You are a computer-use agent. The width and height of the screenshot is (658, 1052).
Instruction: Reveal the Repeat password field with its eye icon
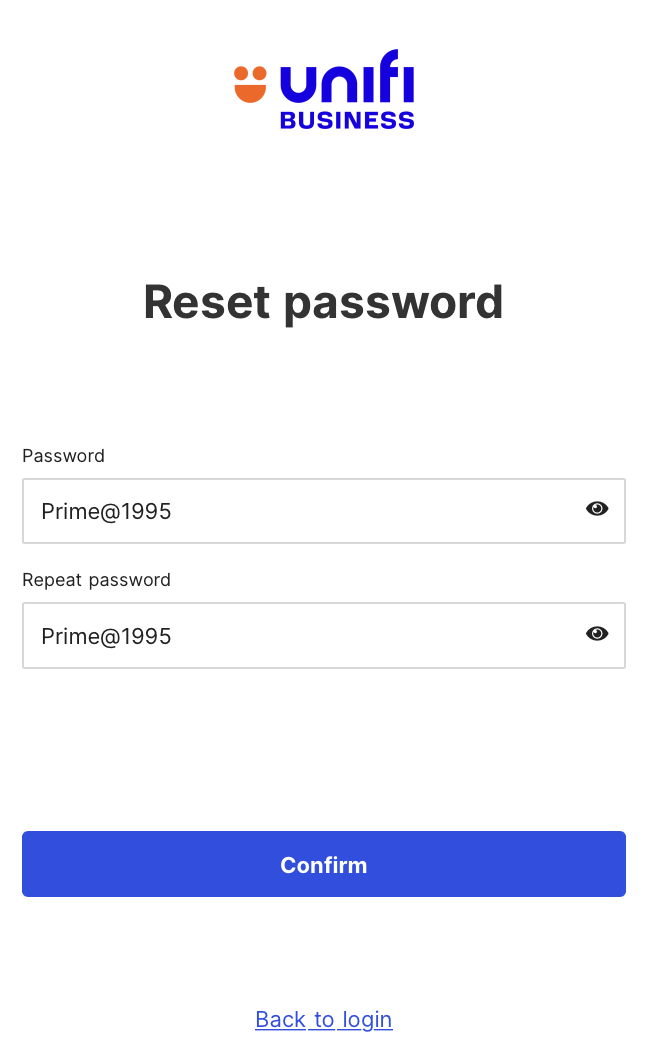pos(597,633)
